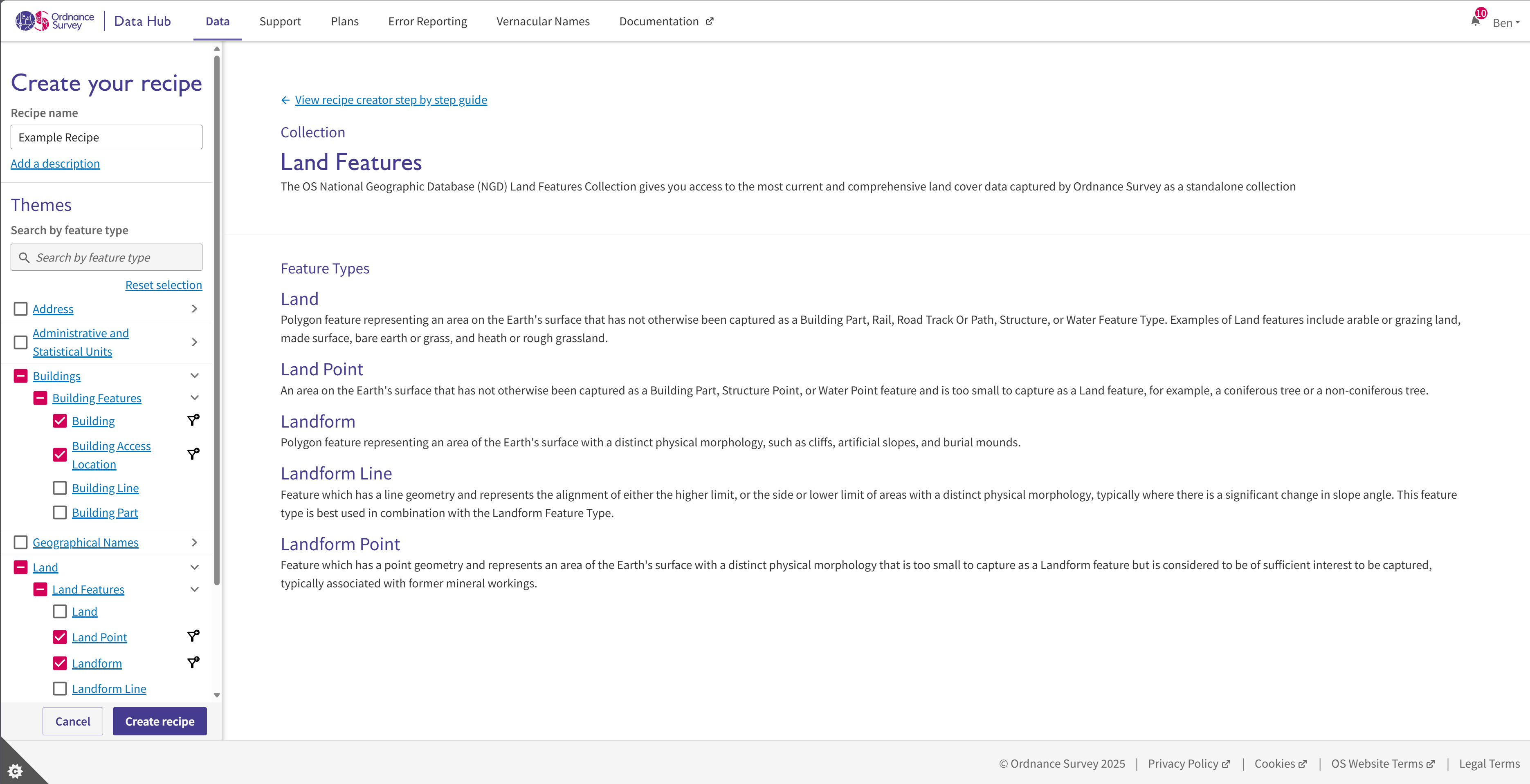Uncheck the Building feature type
The width and height of the screenshot is (1530, 784).
pyautogui.click(x=59, y=420)
